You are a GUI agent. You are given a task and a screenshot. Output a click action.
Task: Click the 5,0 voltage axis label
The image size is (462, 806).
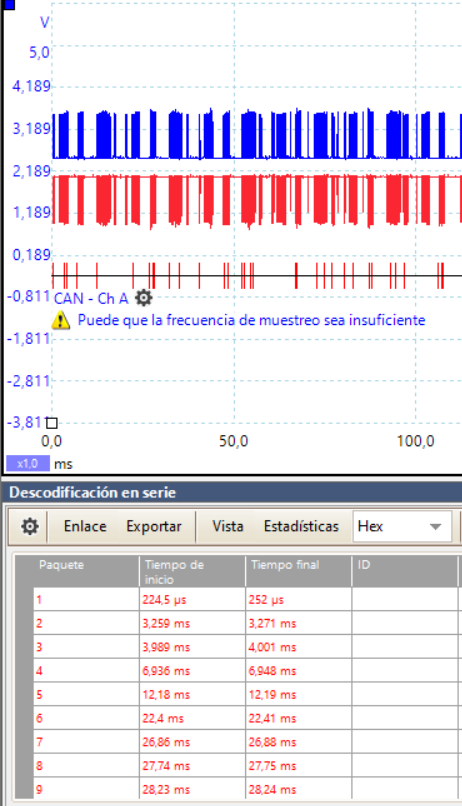[39, 52]
